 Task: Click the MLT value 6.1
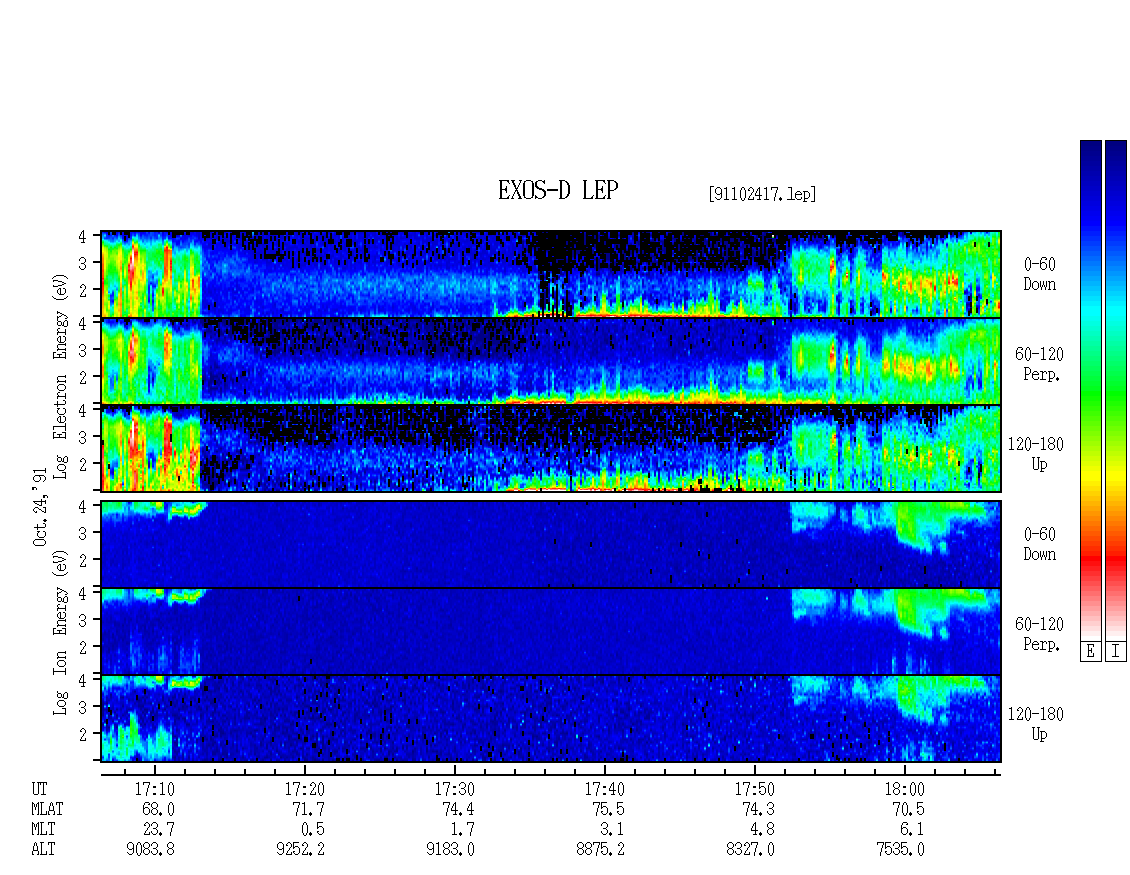click(912, 830)
